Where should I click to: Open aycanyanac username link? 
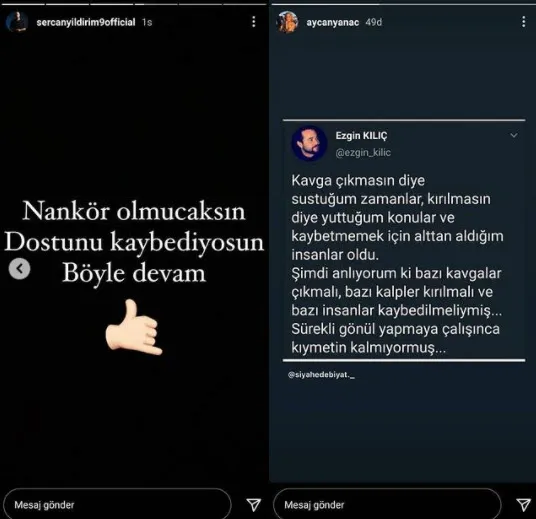click(332, 22)
